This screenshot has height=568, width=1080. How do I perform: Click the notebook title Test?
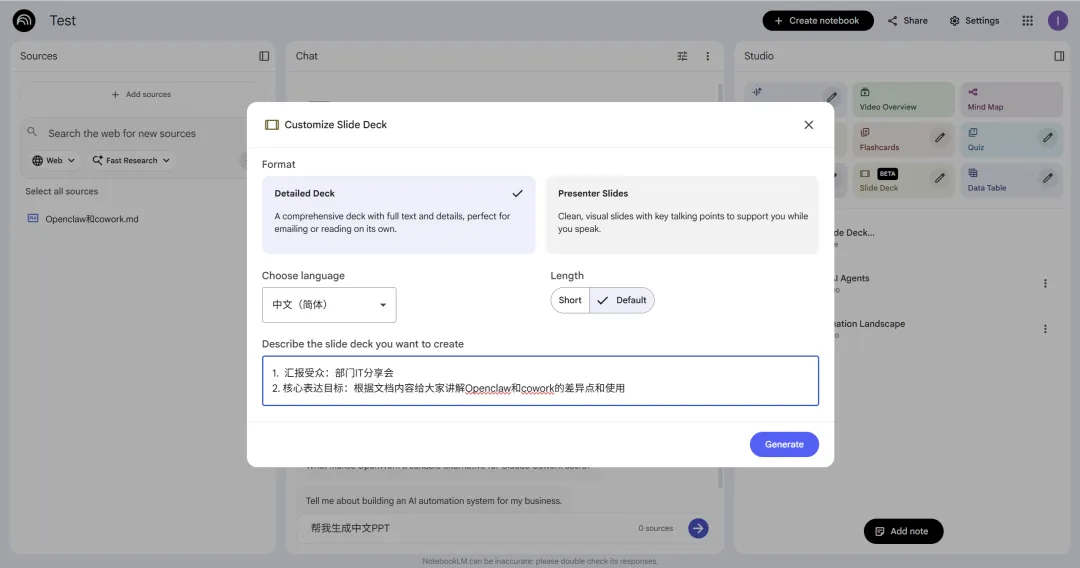click(x=63, y=21)
